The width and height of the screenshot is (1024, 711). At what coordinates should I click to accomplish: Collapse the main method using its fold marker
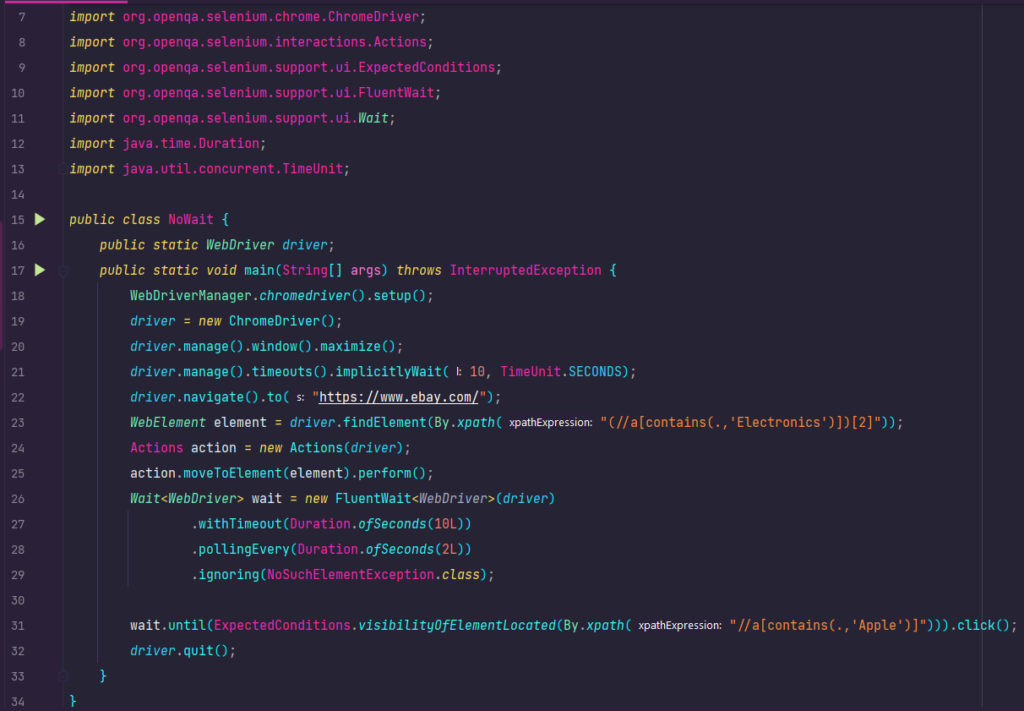pyautogui.click(x=62, y=270)
